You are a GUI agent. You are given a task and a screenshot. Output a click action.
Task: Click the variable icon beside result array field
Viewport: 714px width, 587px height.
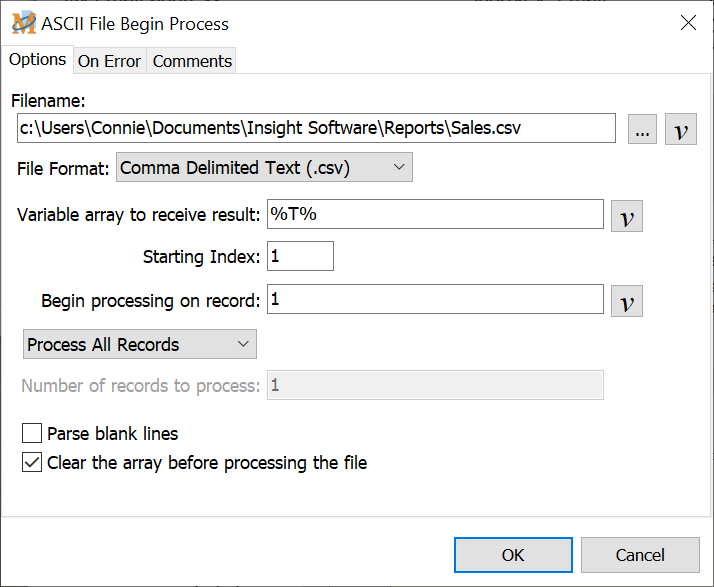627,217
